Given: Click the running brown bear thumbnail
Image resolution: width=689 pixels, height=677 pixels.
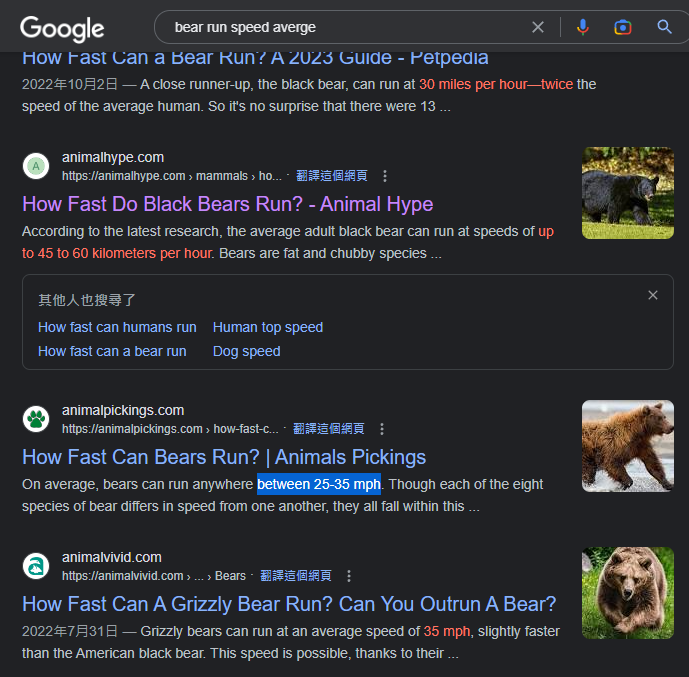Looking at the screenshot, I should click(628, 446).
